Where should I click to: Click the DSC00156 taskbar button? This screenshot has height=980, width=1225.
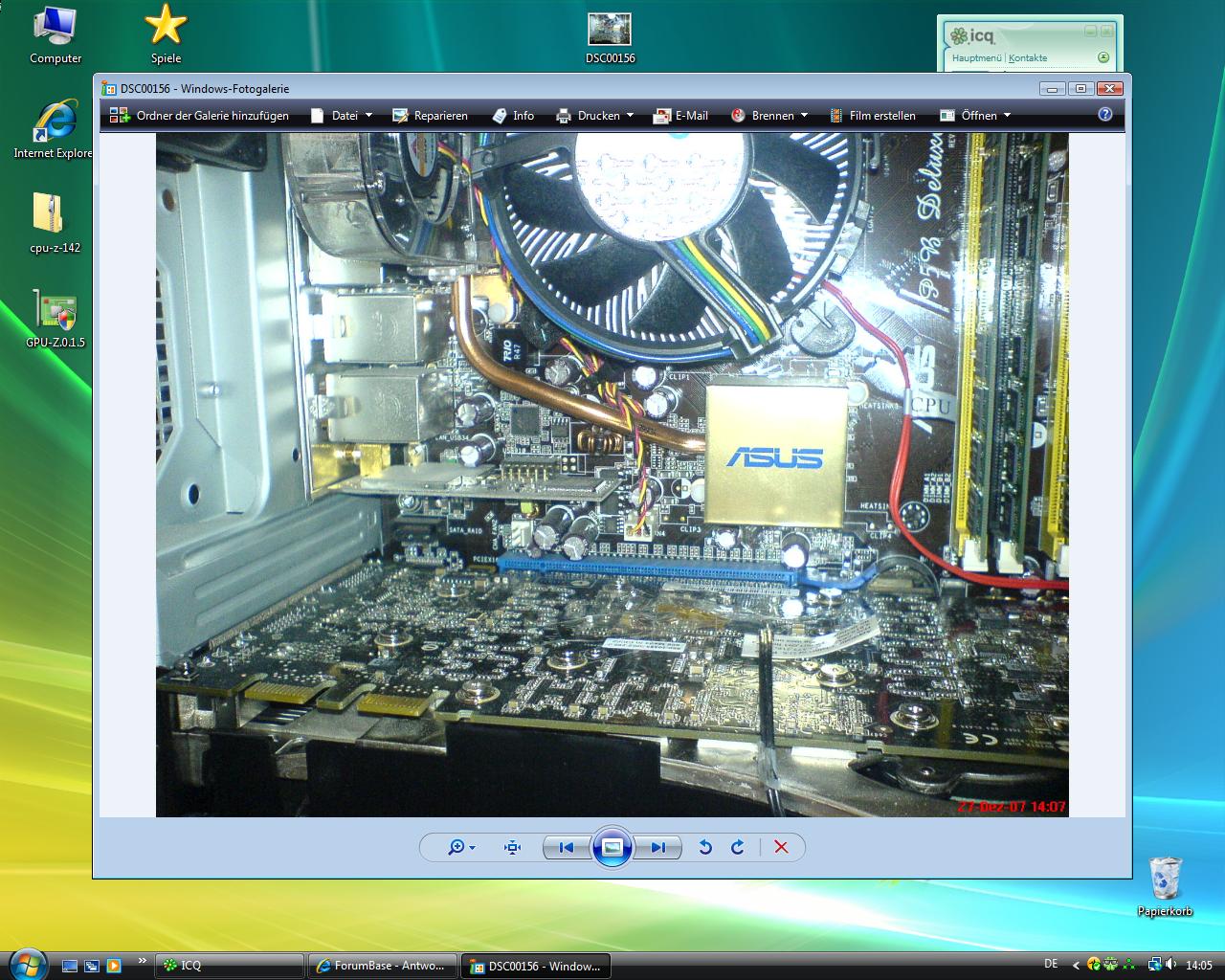pyautogui.click(x=536, y=966)
